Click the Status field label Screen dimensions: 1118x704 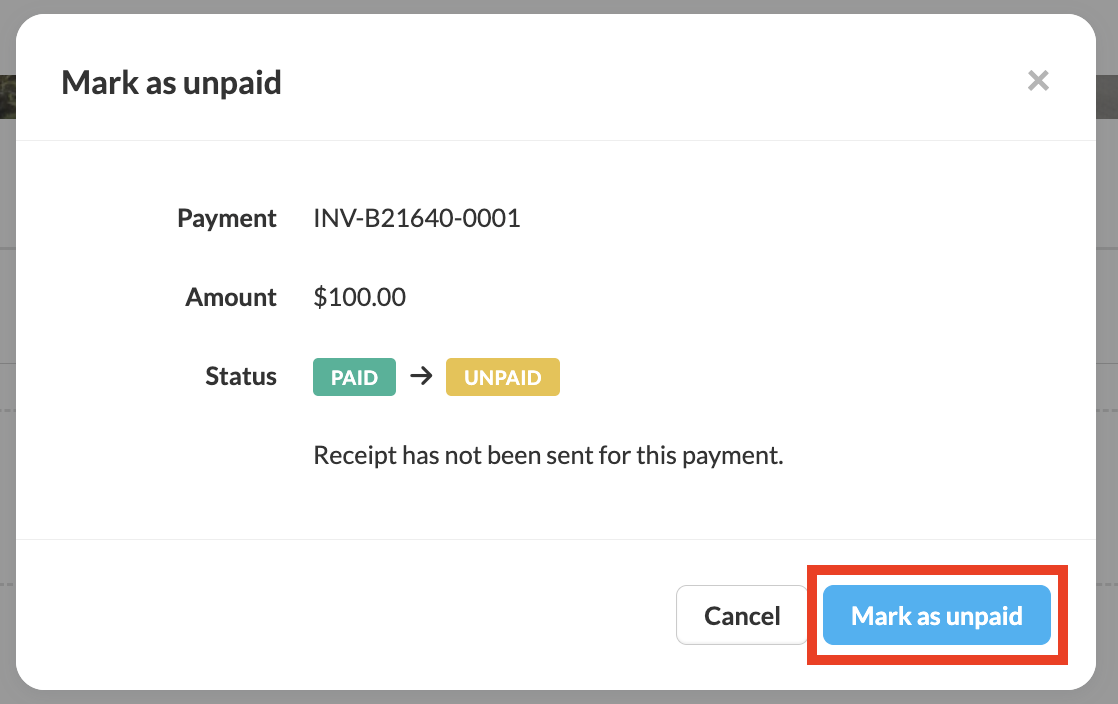click(x=241, y=376)
